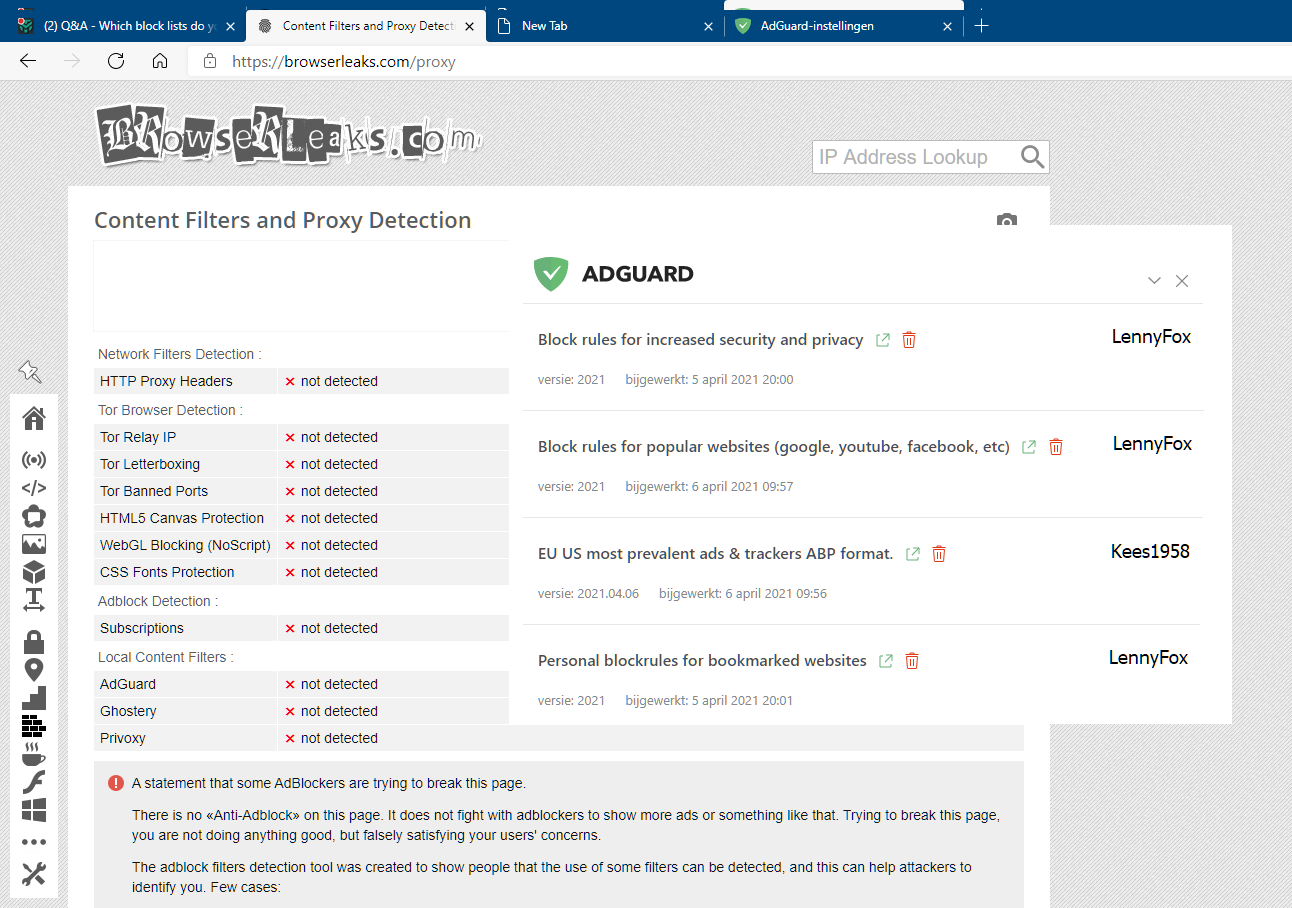Click the magnifier icon in IP Address Lookup
Viewport: 1292px width, 908px height.
click(x=1033, y=157)
